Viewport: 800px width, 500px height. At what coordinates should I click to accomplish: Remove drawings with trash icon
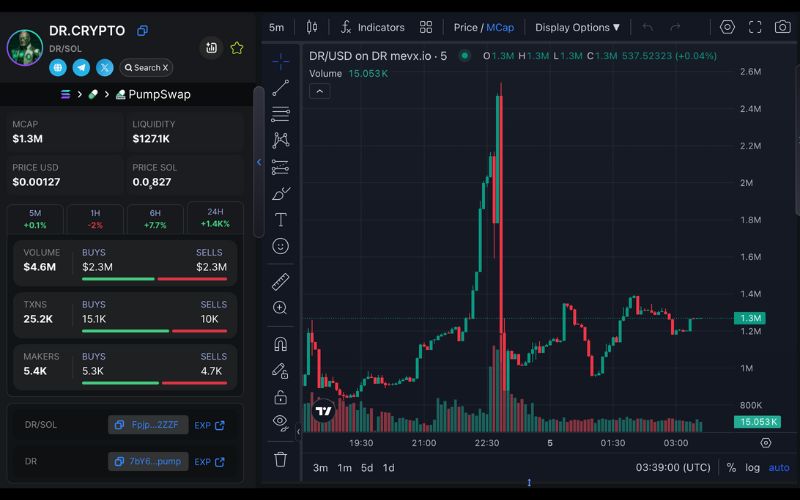click(281, 459)
